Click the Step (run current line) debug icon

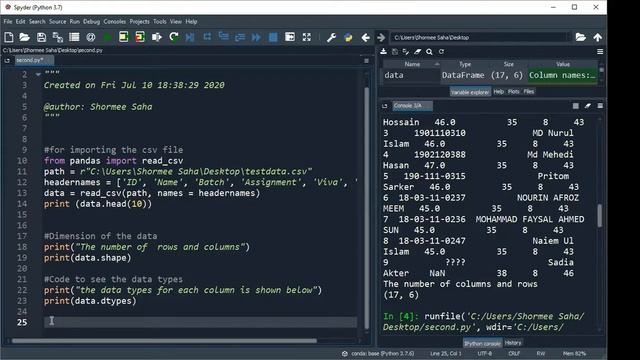coord(207,37)
